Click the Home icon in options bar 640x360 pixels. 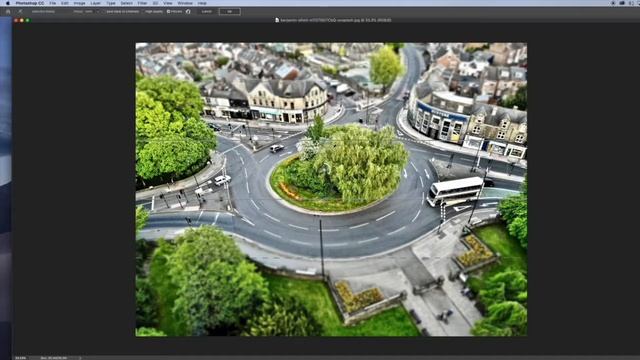[x=8, y=11]
